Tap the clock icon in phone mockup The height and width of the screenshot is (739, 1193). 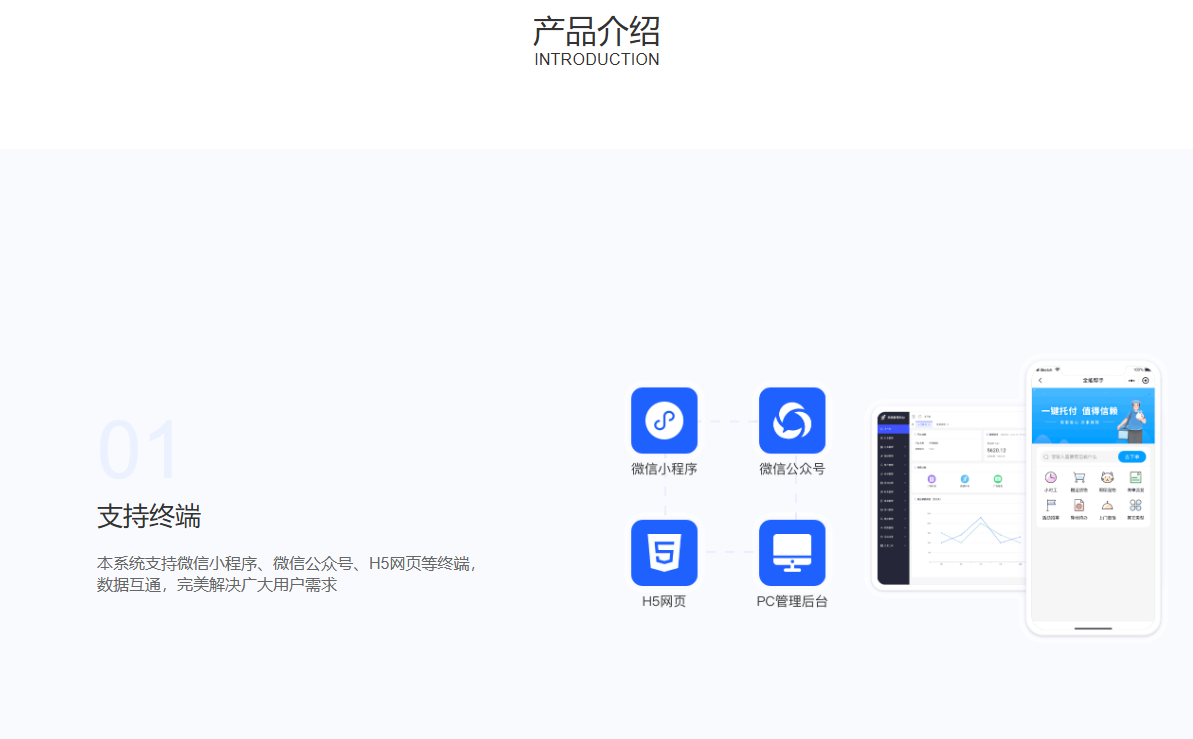pos(1050,478)
